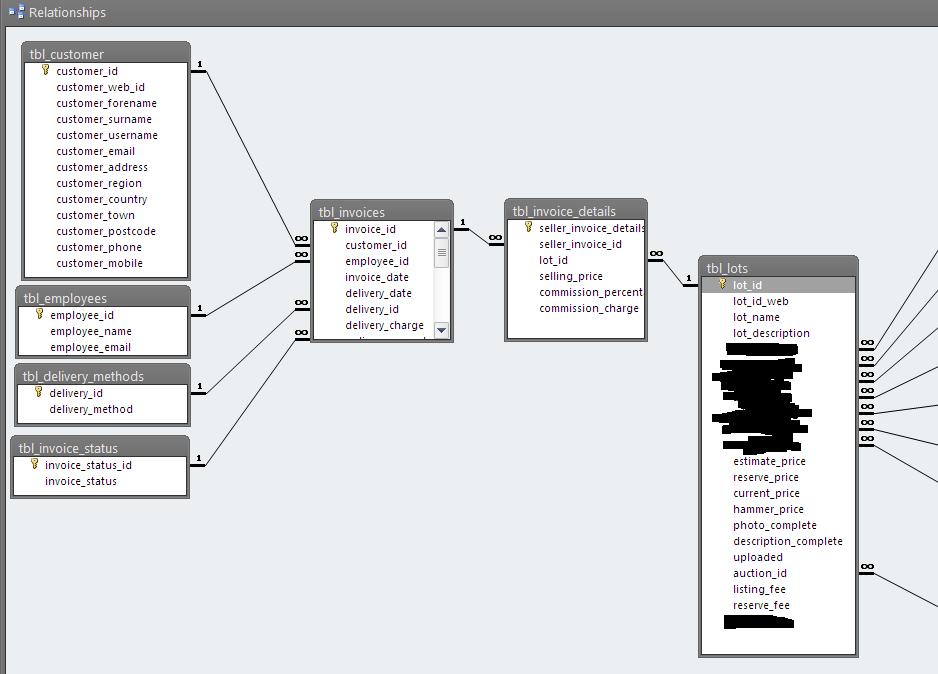This screenshot has height=674, width=938.
Task: Click the key icon next to employee_id in tbl_employees
Action: coord(39,315)
